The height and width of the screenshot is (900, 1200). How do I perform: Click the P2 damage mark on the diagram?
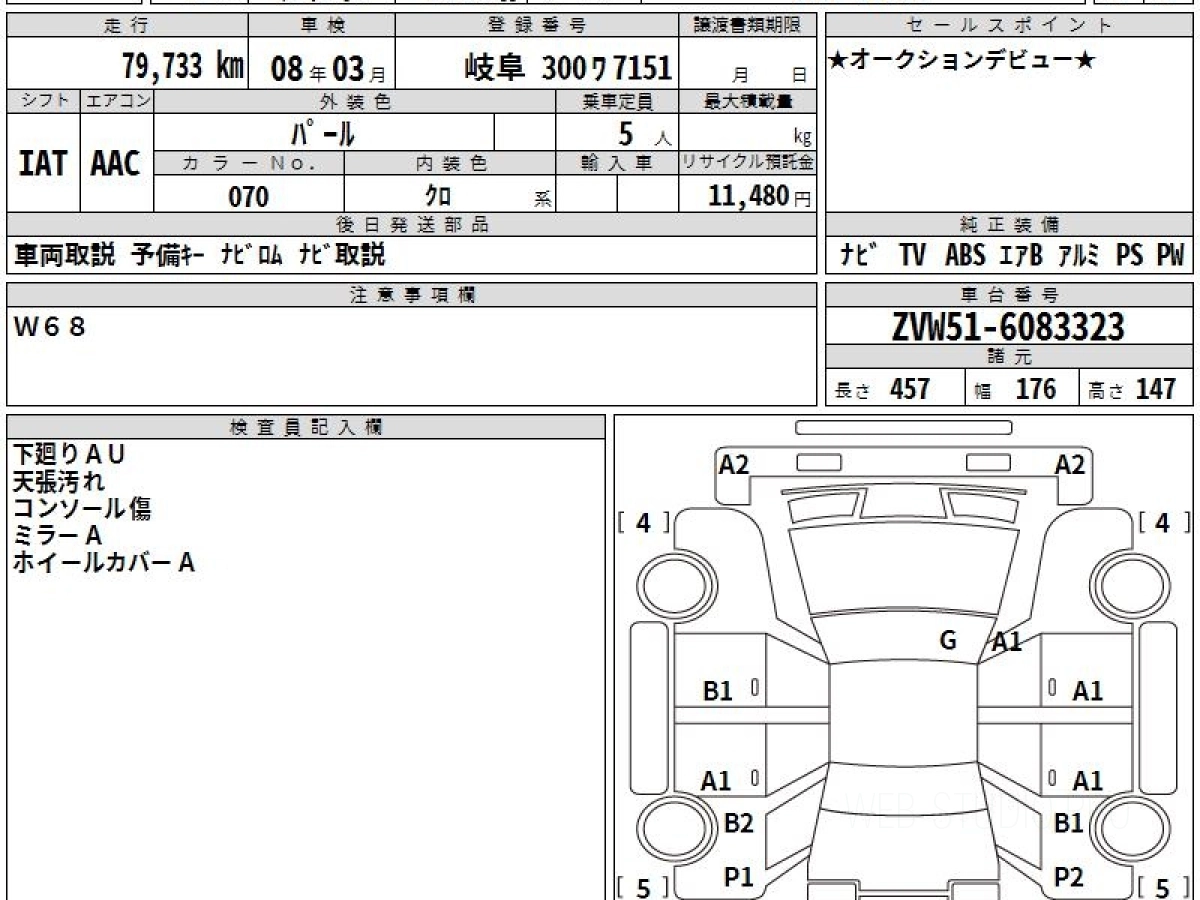1069,878
